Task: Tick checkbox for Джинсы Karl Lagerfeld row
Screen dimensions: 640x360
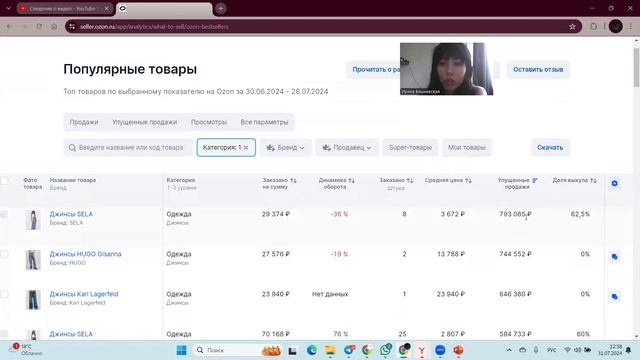Action: coord(4,294)
